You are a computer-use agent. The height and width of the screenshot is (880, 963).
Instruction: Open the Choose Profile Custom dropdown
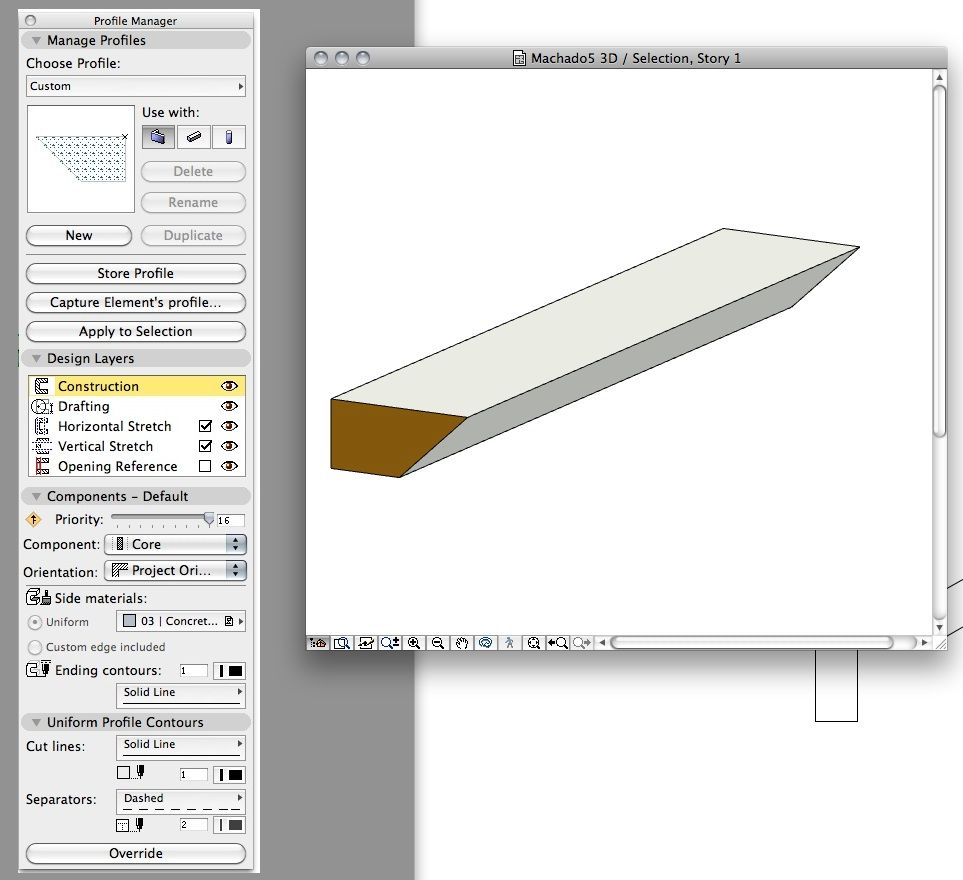point(136,87)
